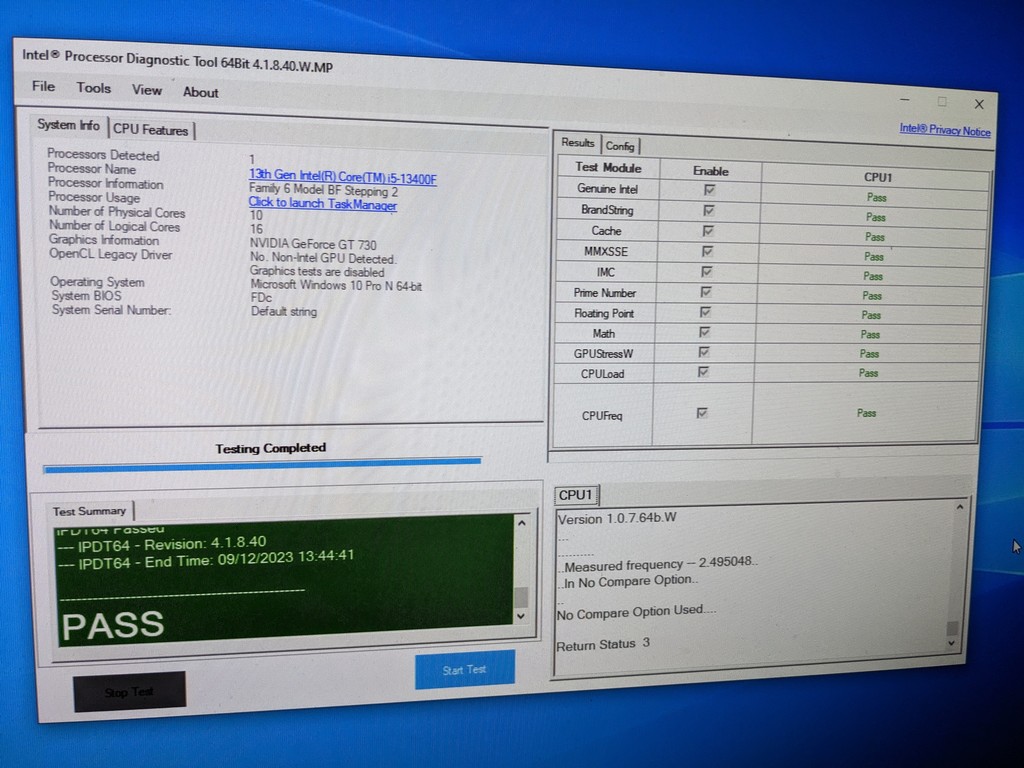Click the Family 6 Model BF Stepping 2 text
The image size is (1024, 768).
323,190
